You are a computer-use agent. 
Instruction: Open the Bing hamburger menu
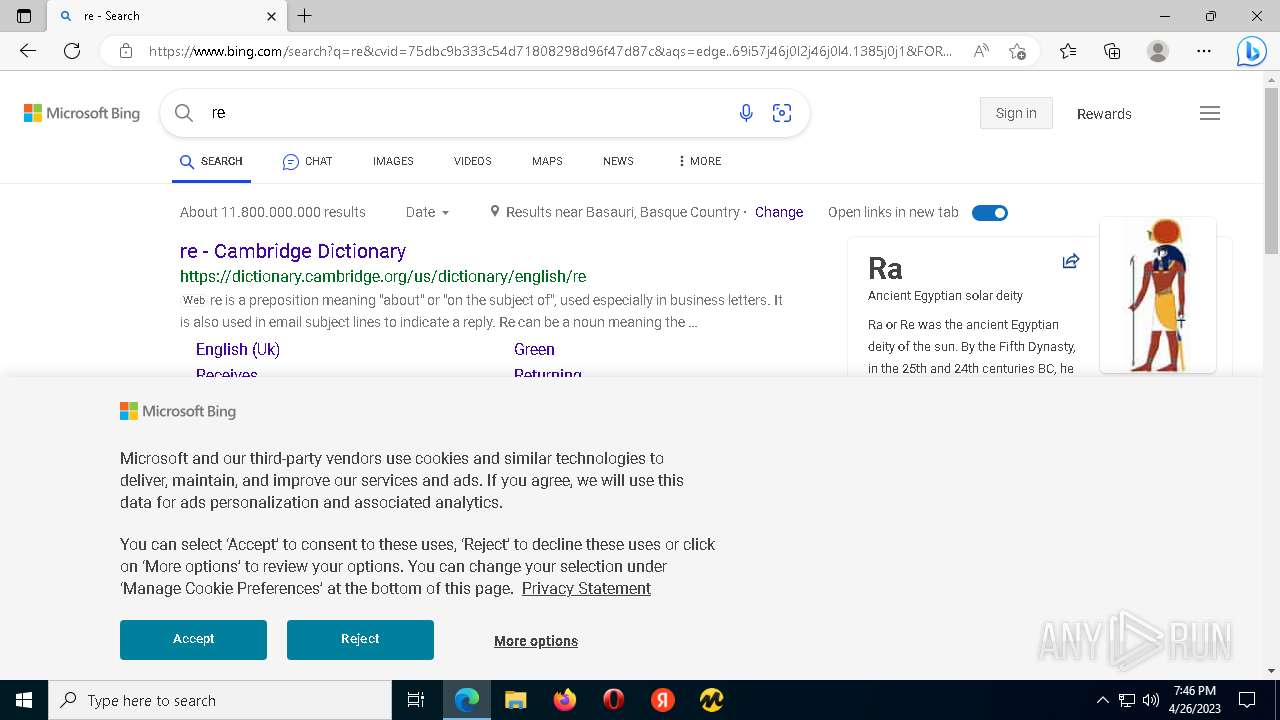[1210, 113]
